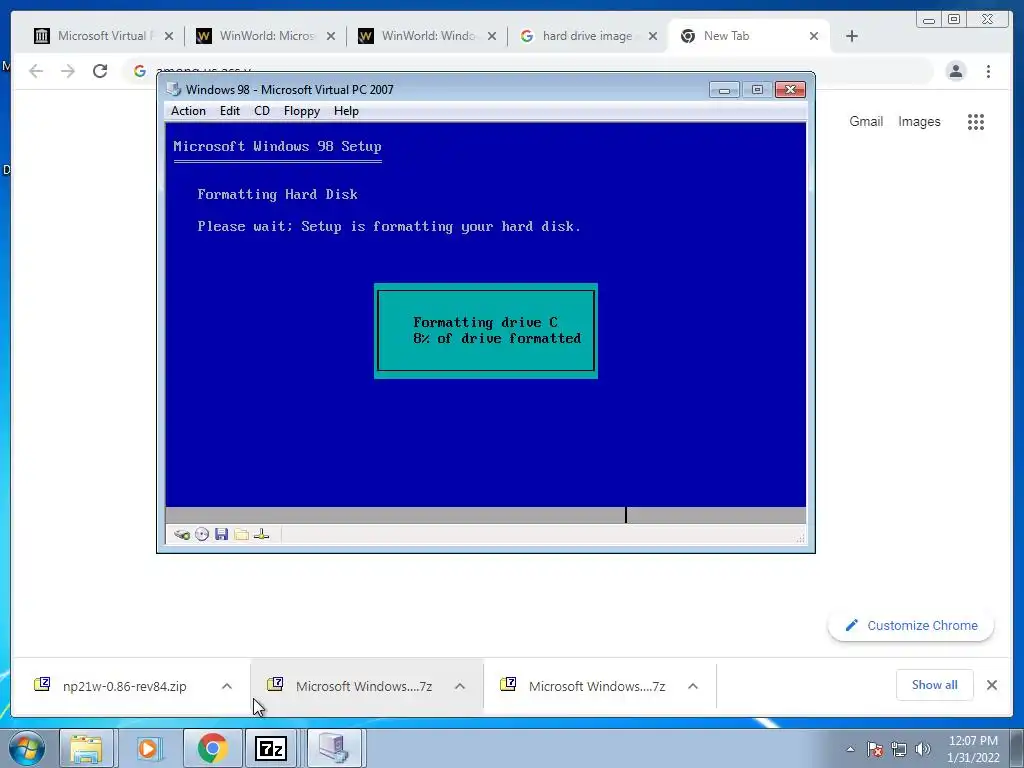Click the taskbar clock showing 12:07 PM

[x=973, y=749]
